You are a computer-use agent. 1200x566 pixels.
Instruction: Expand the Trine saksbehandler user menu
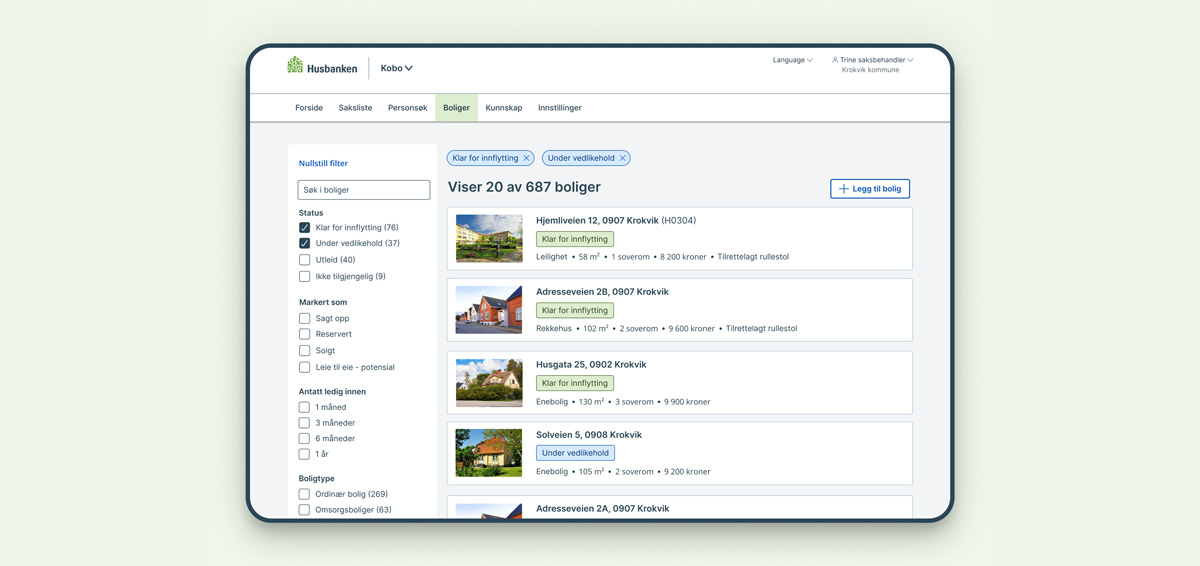pos(876,60)
